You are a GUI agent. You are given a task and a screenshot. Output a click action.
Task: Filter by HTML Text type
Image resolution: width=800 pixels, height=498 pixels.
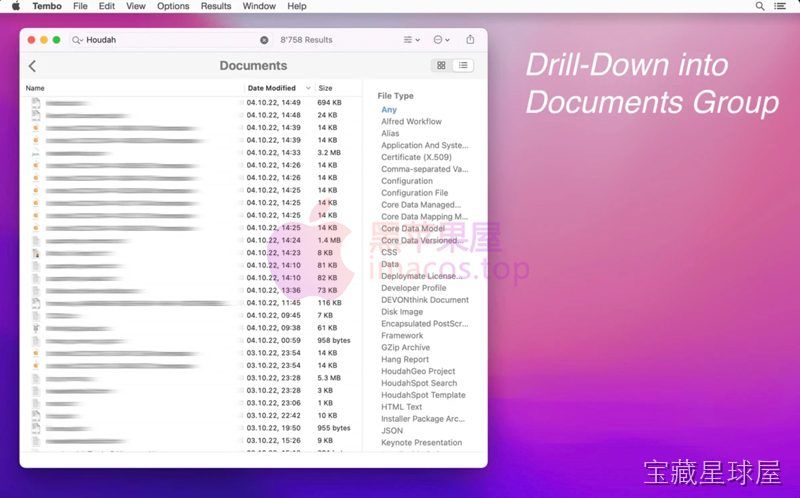click(402, 407)
